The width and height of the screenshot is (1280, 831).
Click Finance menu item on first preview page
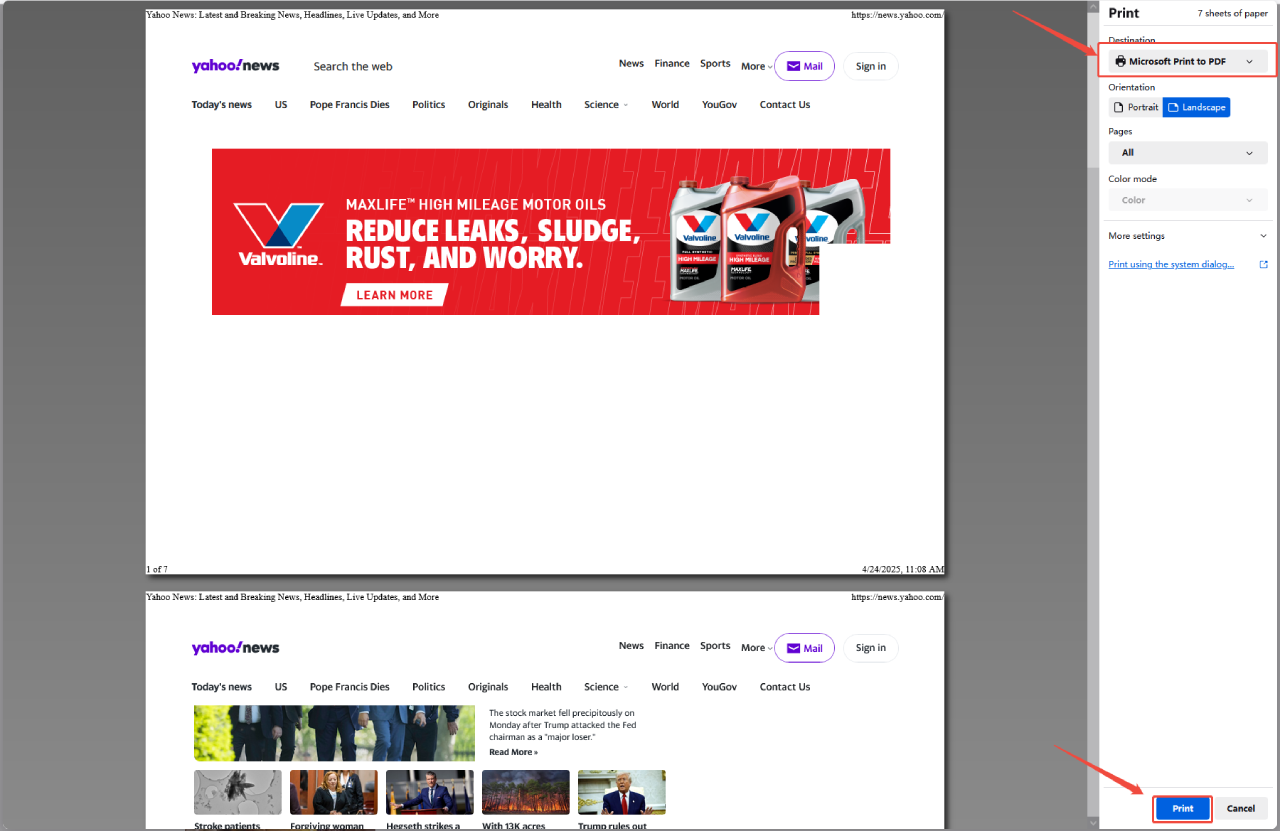tap(671, 64)
